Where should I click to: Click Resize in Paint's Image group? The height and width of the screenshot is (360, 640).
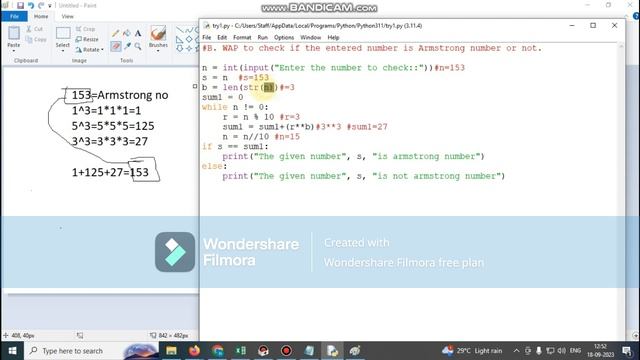(x=87, y=39)
